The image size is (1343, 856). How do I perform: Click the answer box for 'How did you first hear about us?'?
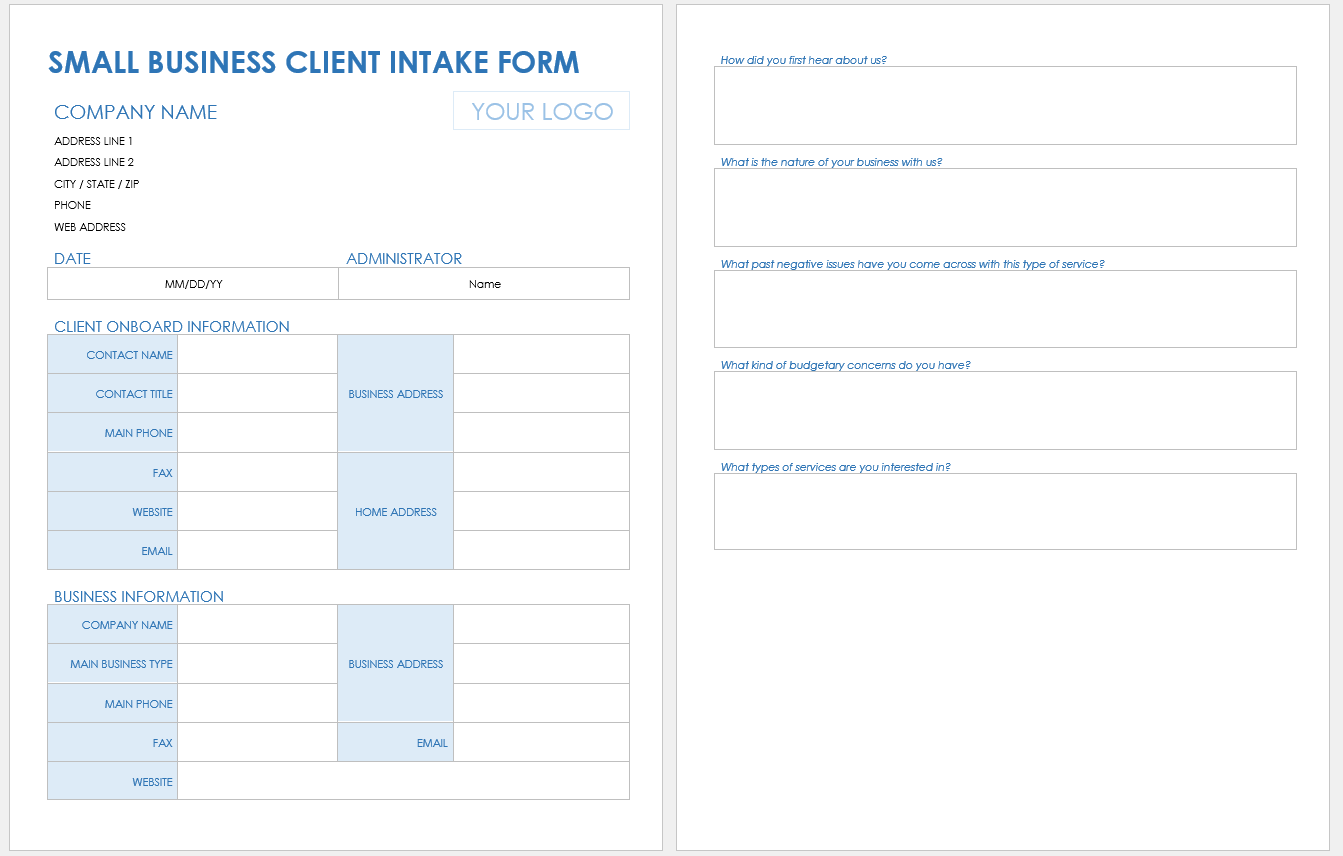1004,106
